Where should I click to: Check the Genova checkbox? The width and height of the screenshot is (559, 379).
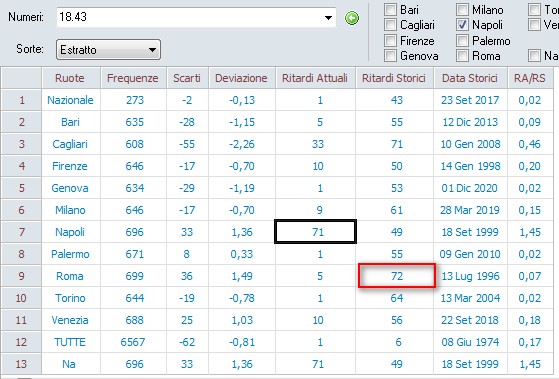[x=390, y=56]
